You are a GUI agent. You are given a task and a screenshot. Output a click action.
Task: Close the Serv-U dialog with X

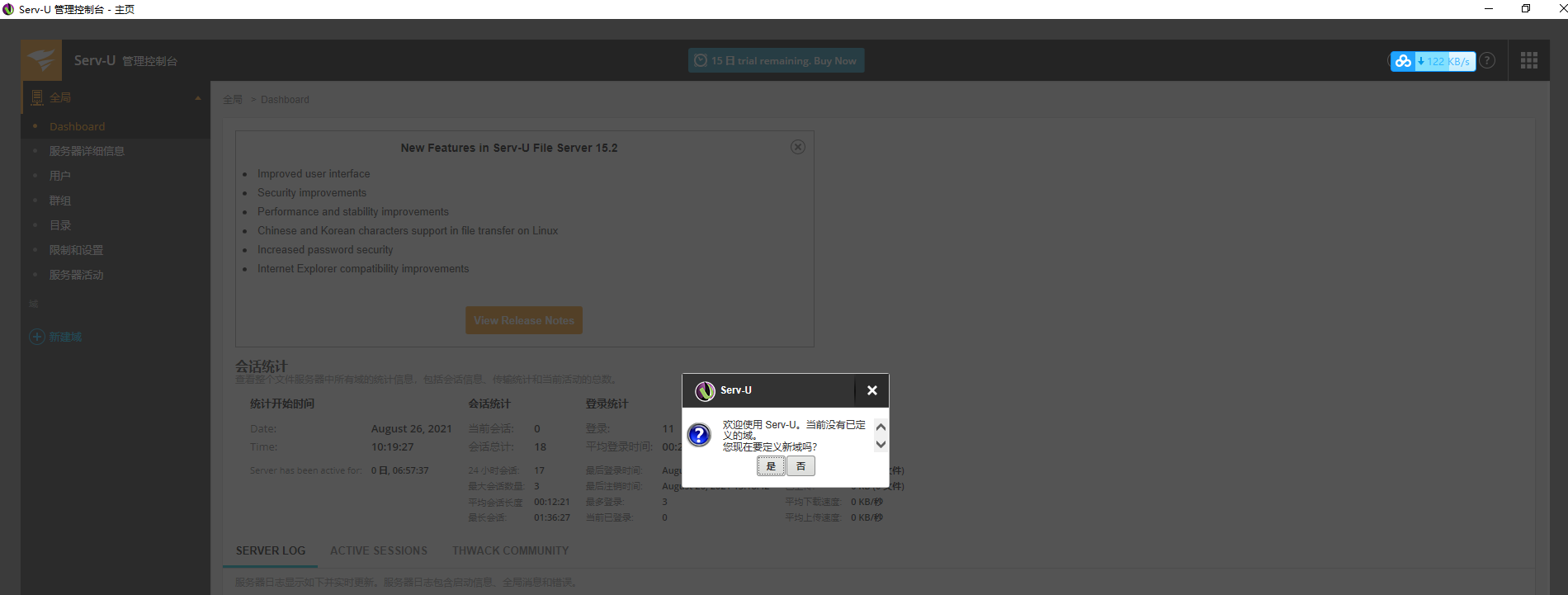[x=871, y=390]
